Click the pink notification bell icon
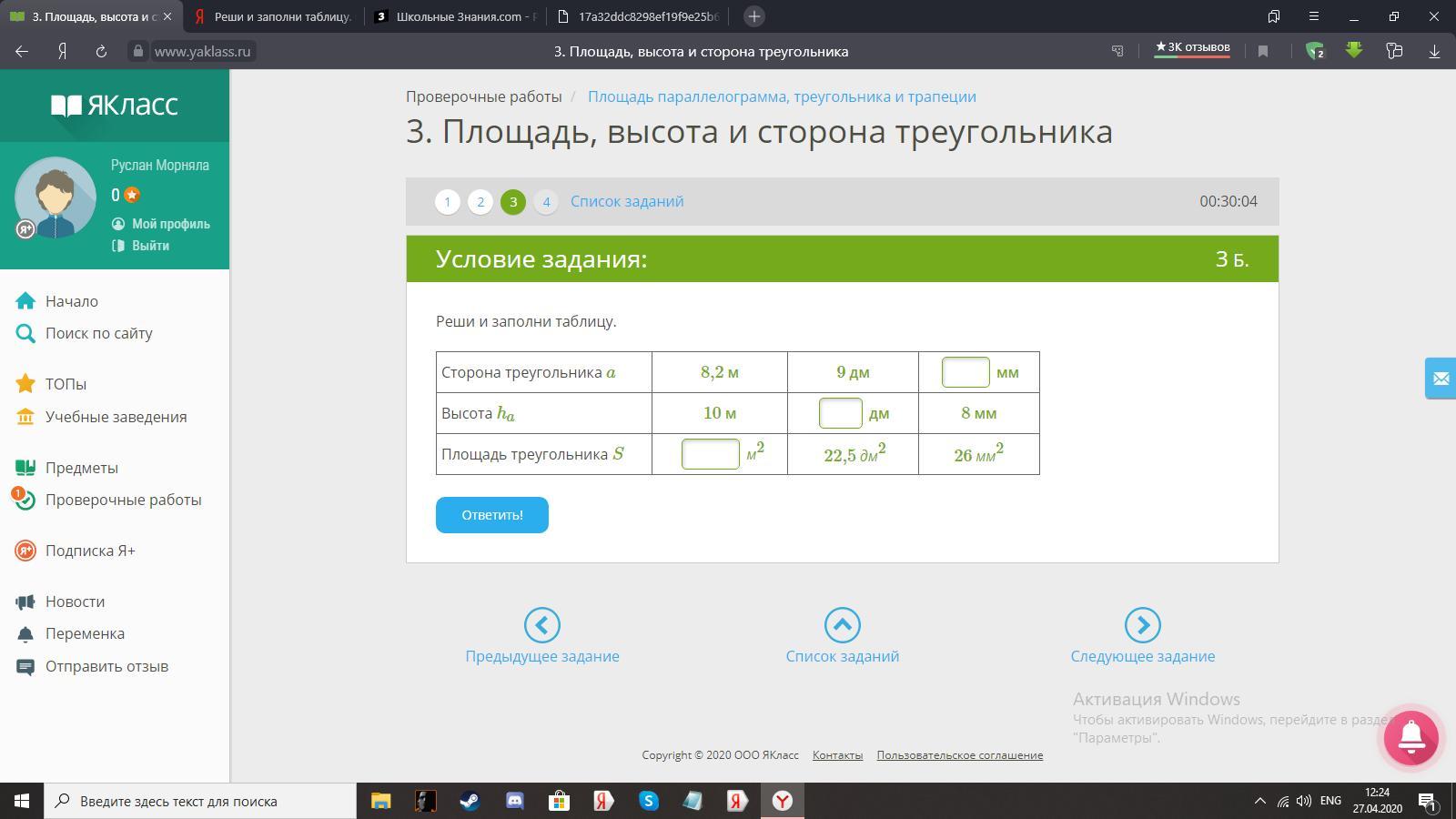The image size is (1456, 819). [1410, 736]
